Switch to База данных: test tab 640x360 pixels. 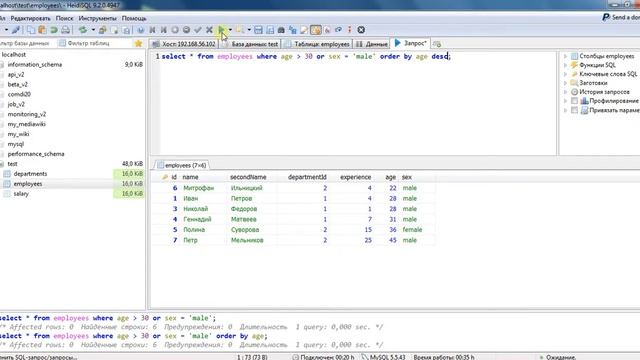pos(250,44)
